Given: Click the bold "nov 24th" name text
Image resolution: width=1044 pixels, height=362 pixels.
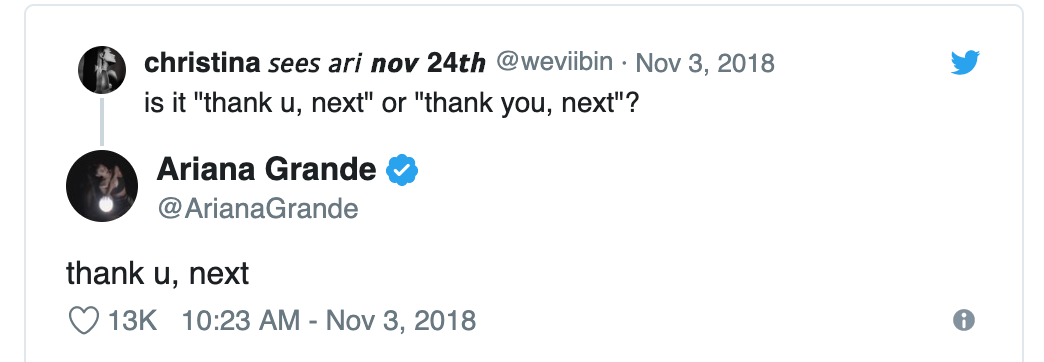Looking at the screenshot, I should [428, 63].
